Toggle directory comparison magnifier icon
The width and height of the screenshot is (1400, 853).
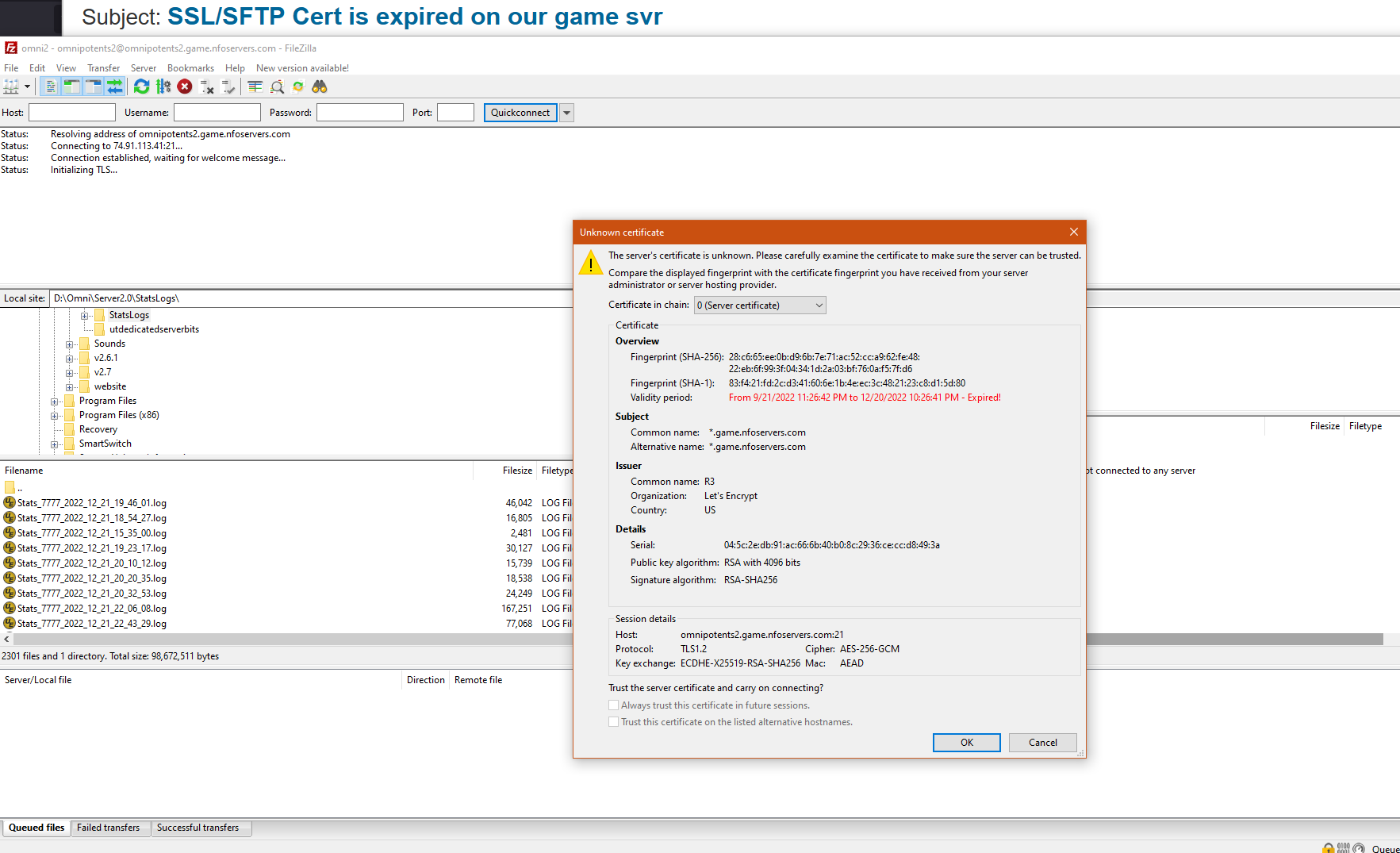(277, 86)
